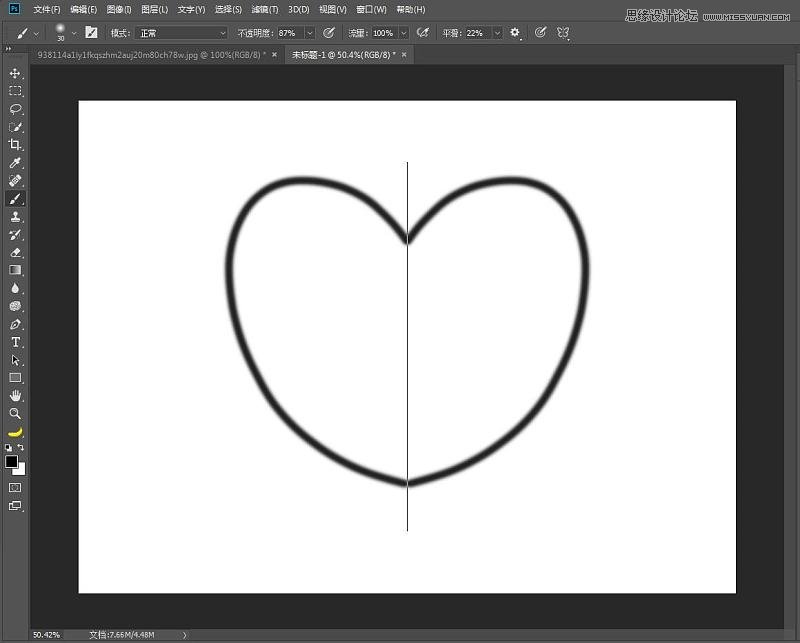This screenshot has width=800, height=643.
Task: Select the Zoom tool
Action: pyautogui.click(x=15, y=414)
